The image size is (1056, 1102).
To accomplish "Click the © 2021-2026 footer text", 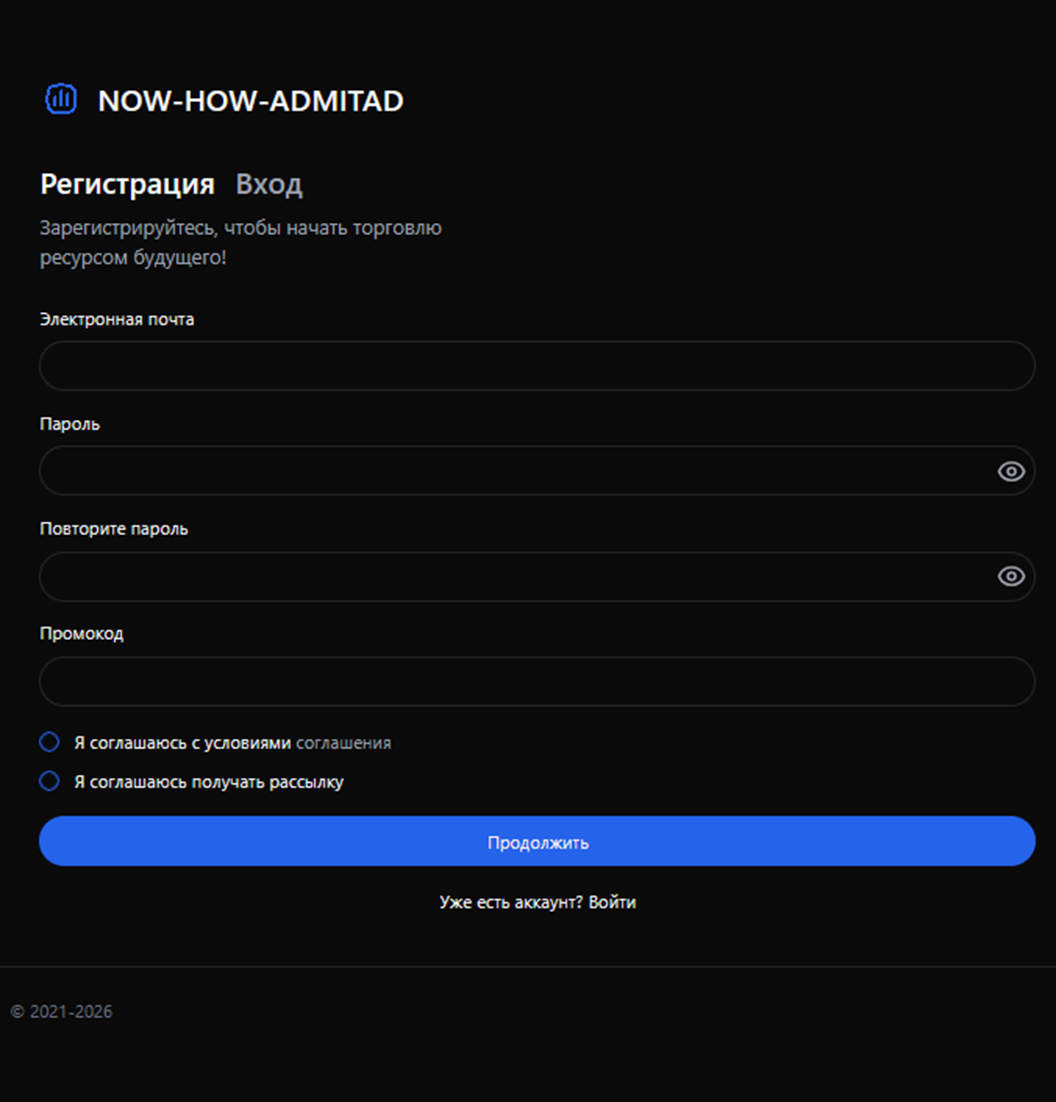I will (62, 1012).
